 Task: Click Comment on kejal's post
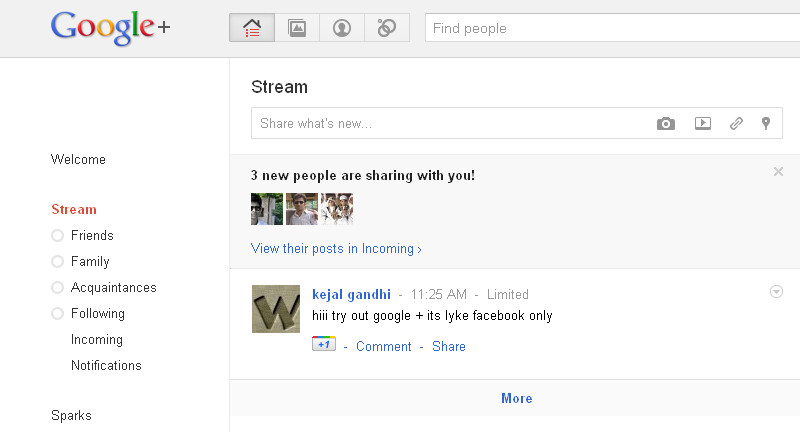[x=384, y=346]
